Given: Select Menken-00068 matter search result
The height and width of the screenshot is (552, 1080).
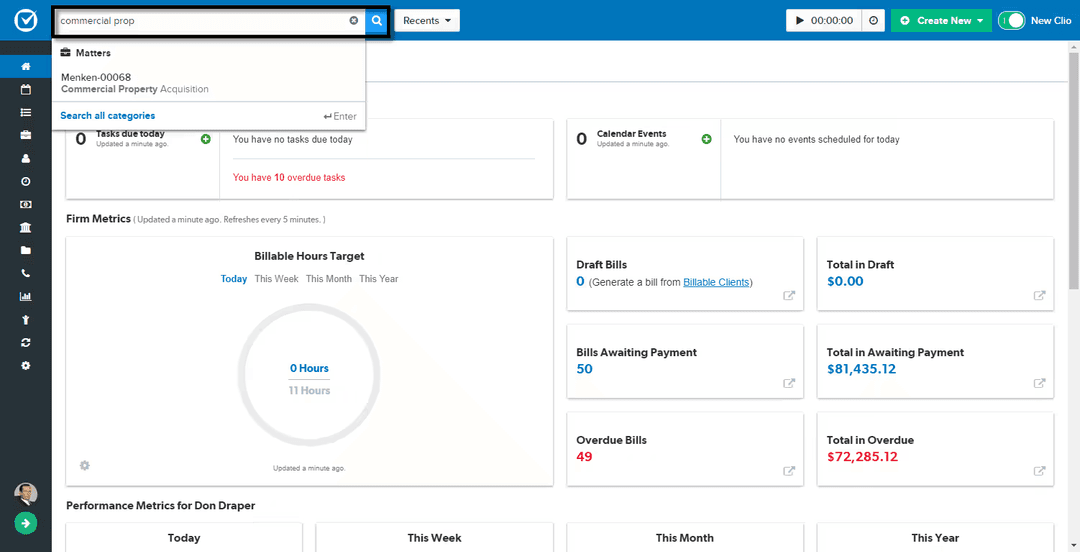Looking at the screenshot, I should pos(209,83).
